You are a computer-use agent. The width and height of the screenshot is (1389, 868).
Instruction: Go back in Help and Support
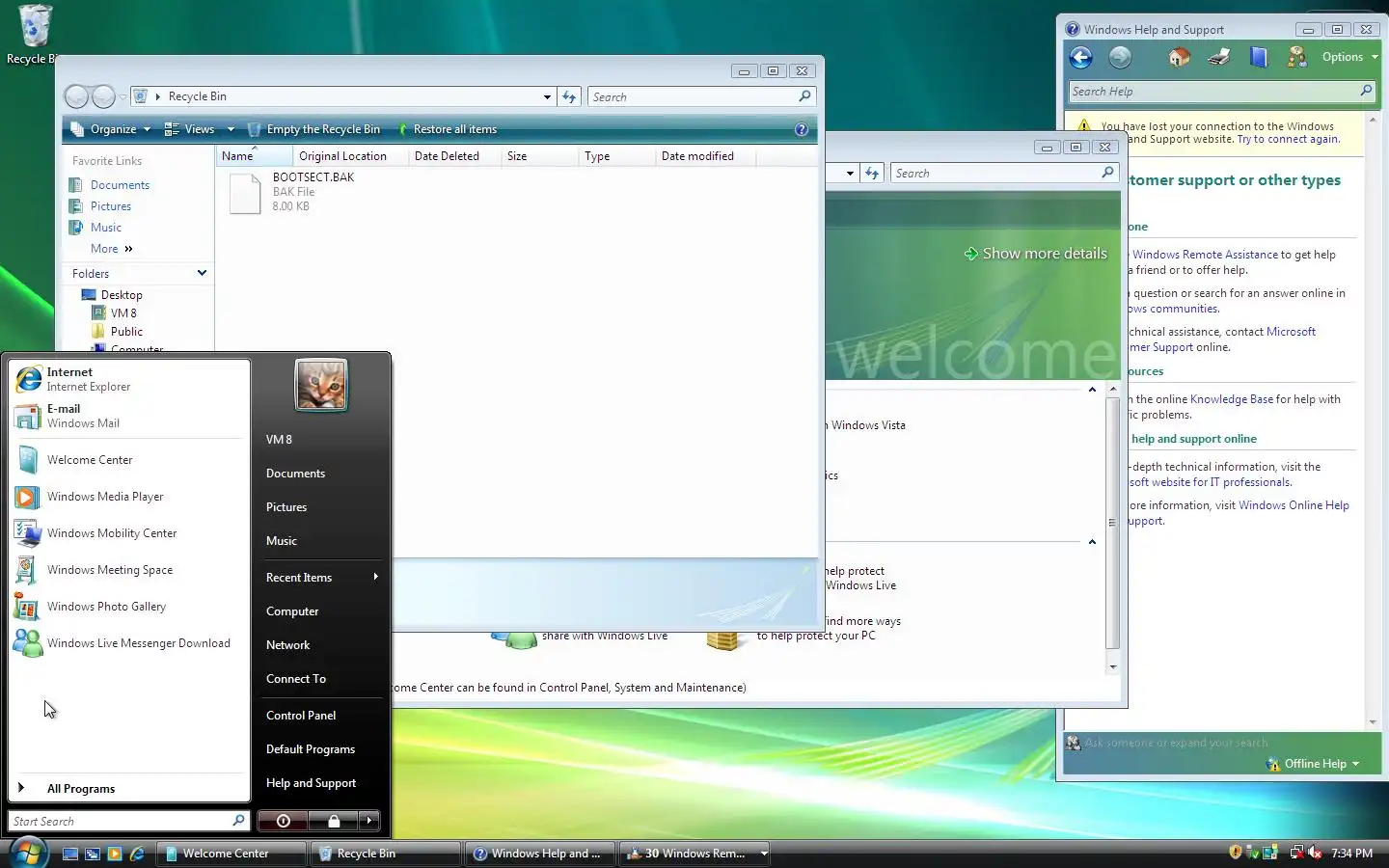pyautogui.click(x=1081, y=58)
